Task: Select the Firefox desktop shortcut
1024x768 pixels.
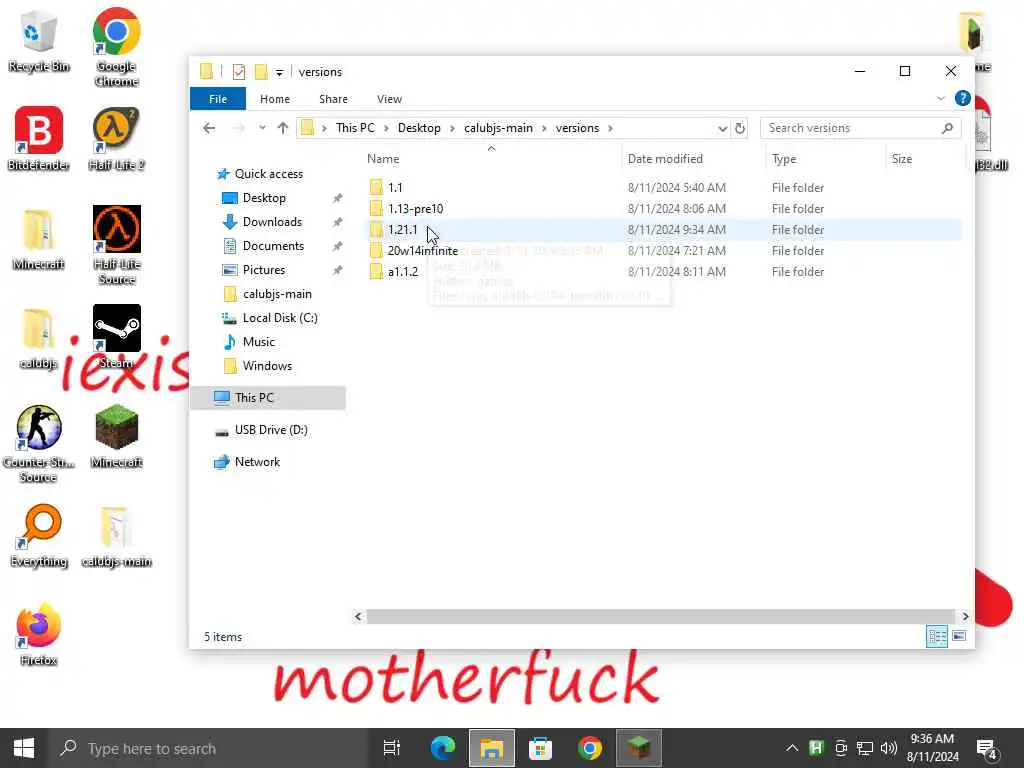Action: tap(39, 633)
